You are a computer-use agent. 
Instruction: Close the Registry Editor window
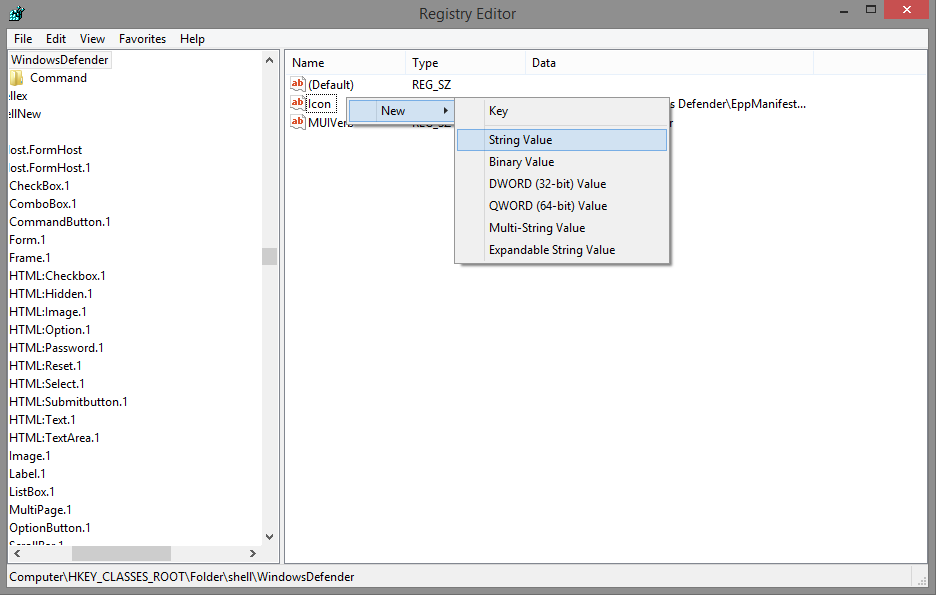(x=906, y=10)
